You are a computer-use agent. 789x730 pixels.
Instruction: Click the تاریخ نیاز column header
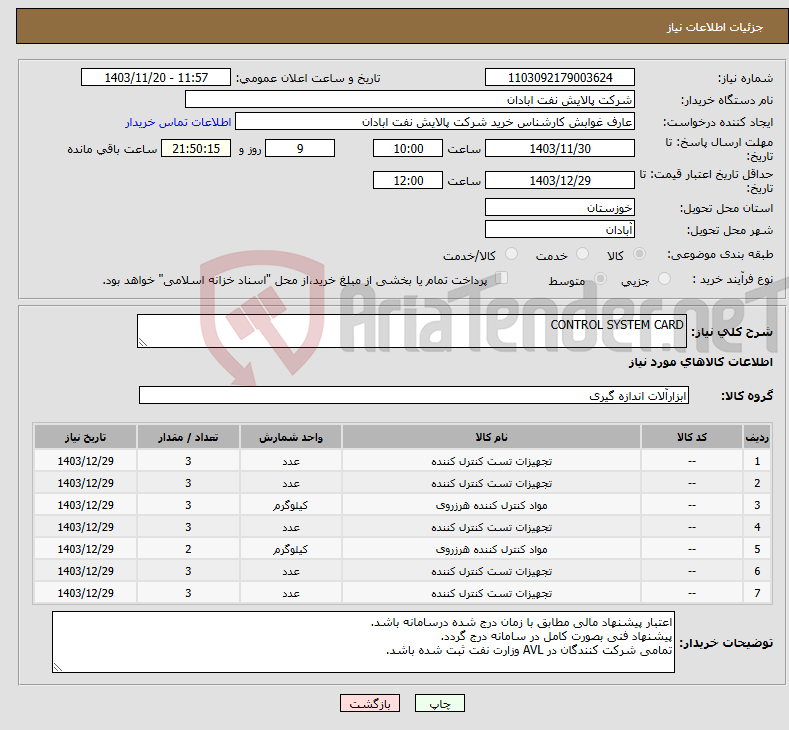(x=86, y=437)
